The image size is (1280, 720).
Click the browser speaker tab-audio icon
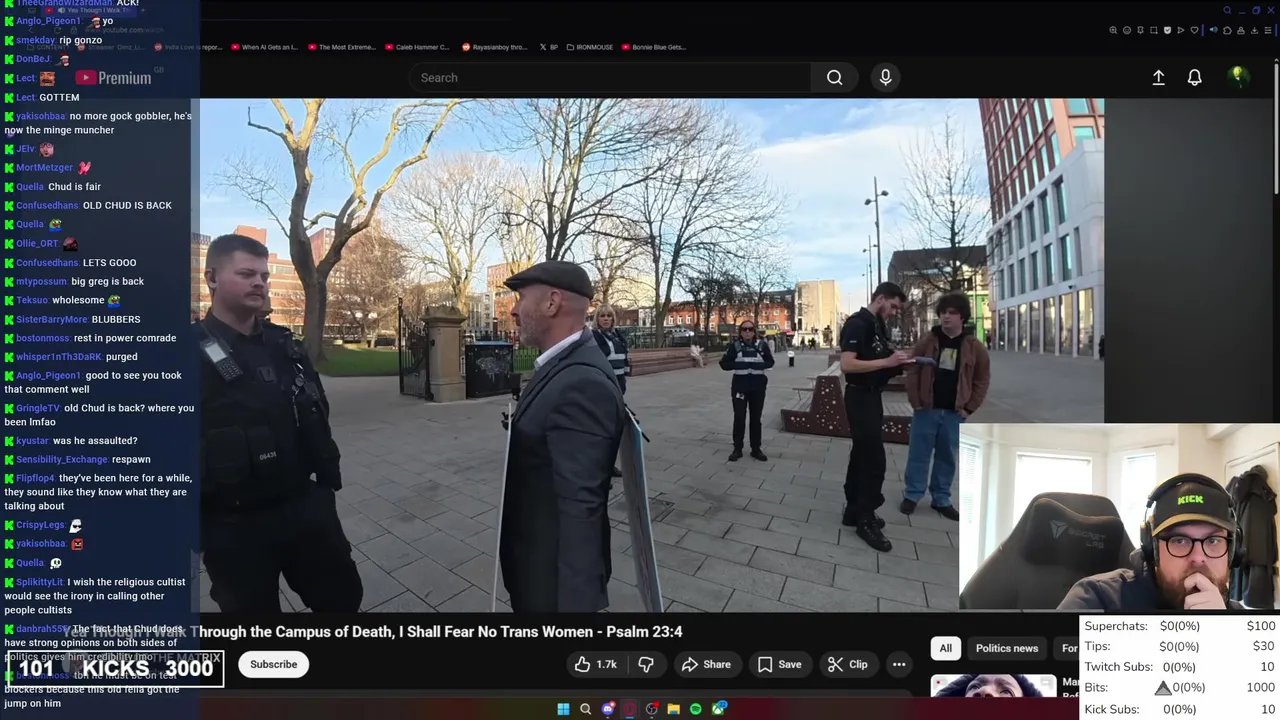click(x=1214, y=30)
